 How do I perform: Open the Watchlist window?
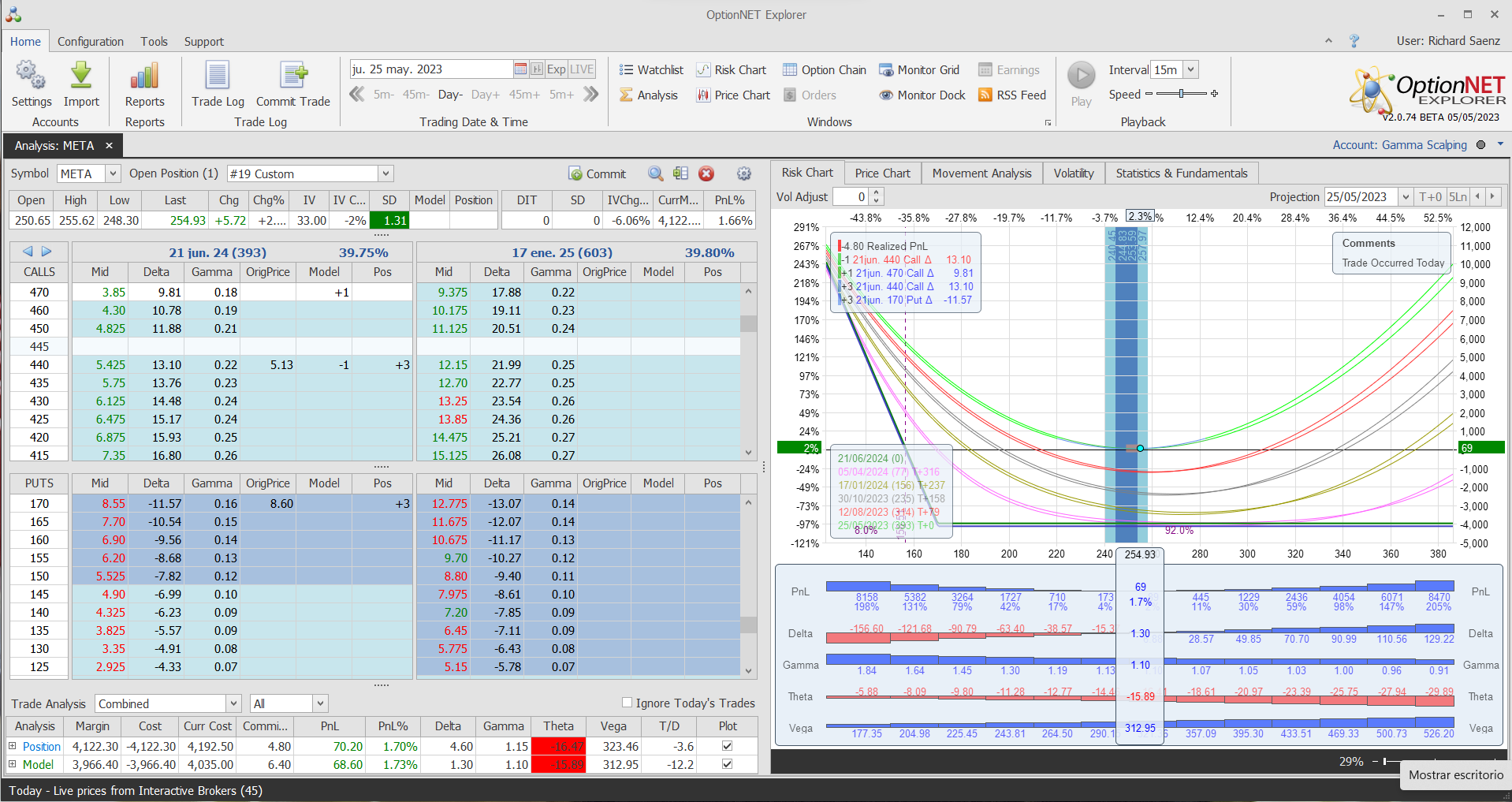(651, 70)
